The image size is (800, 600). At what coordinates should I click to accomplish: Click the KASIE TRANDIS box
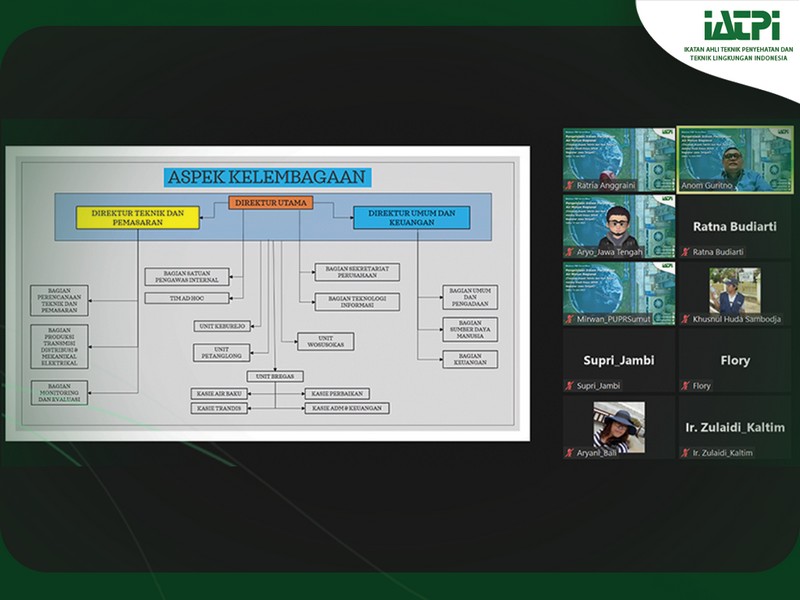(x=219, y=408)
